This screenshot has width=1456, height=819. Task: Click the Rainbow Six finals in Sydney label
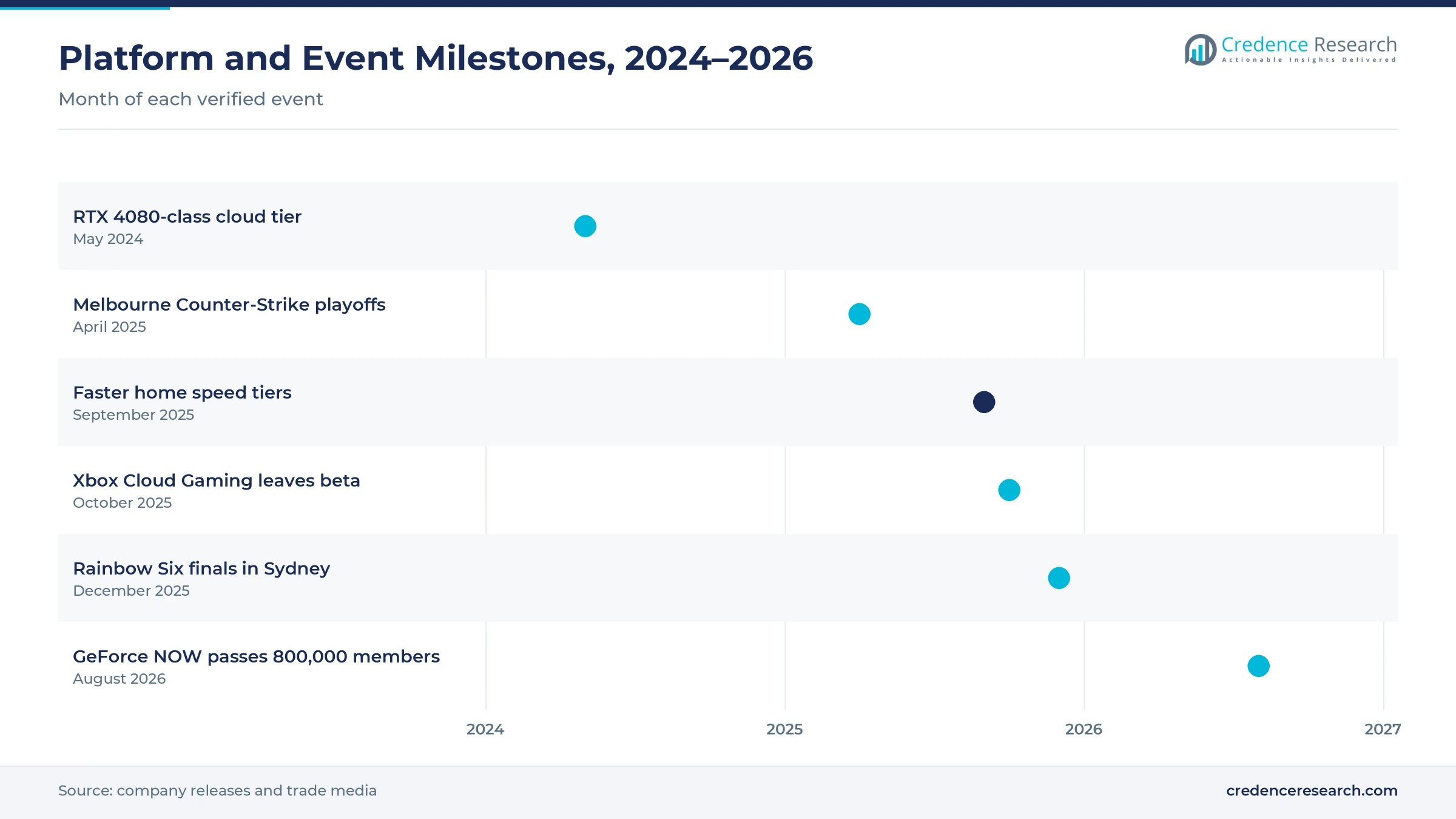[x=201, y=568]
